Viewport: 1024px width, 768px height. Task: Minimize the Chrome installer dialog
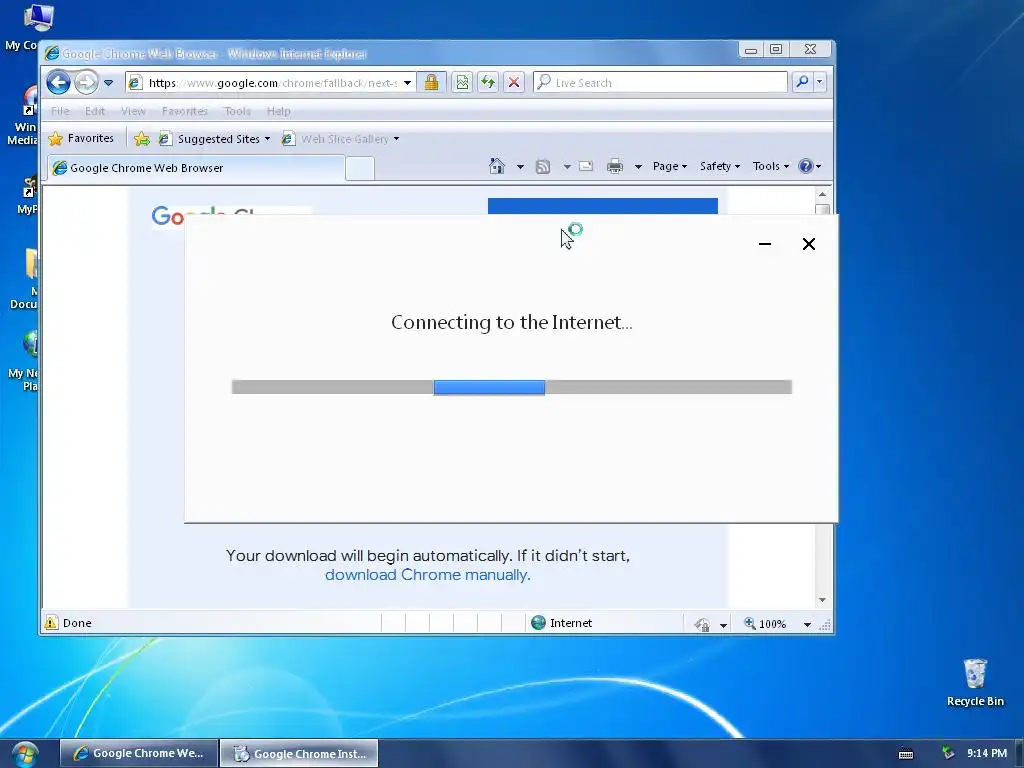tap(765, 244)
